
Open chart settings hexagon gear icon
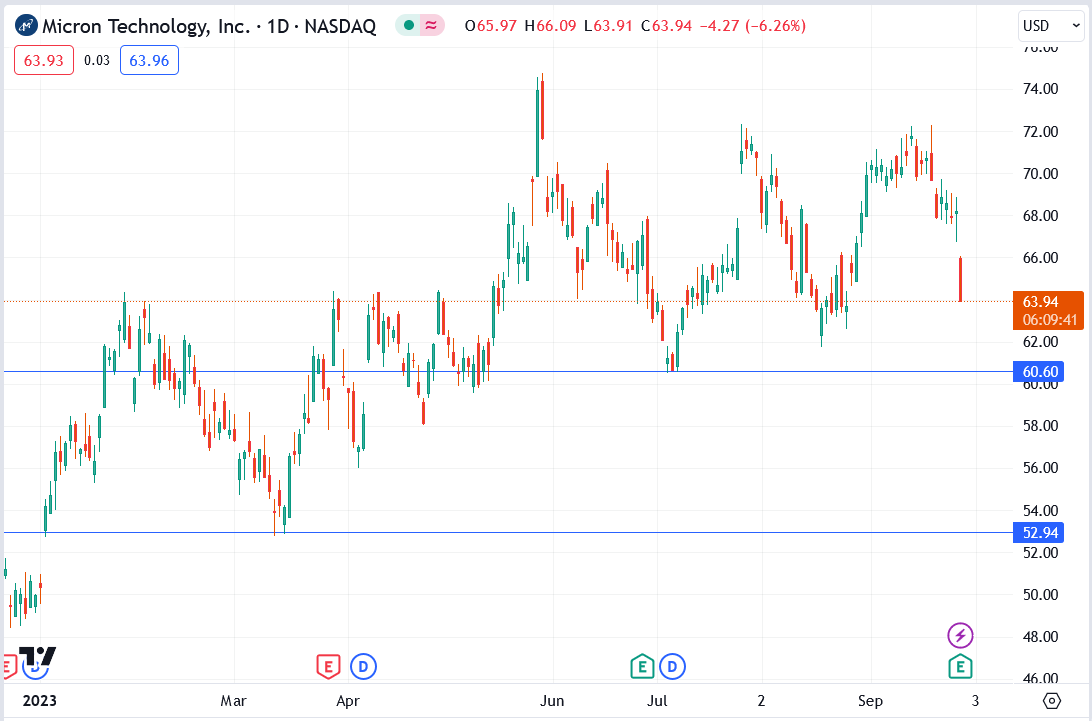tap(1052, 700)
